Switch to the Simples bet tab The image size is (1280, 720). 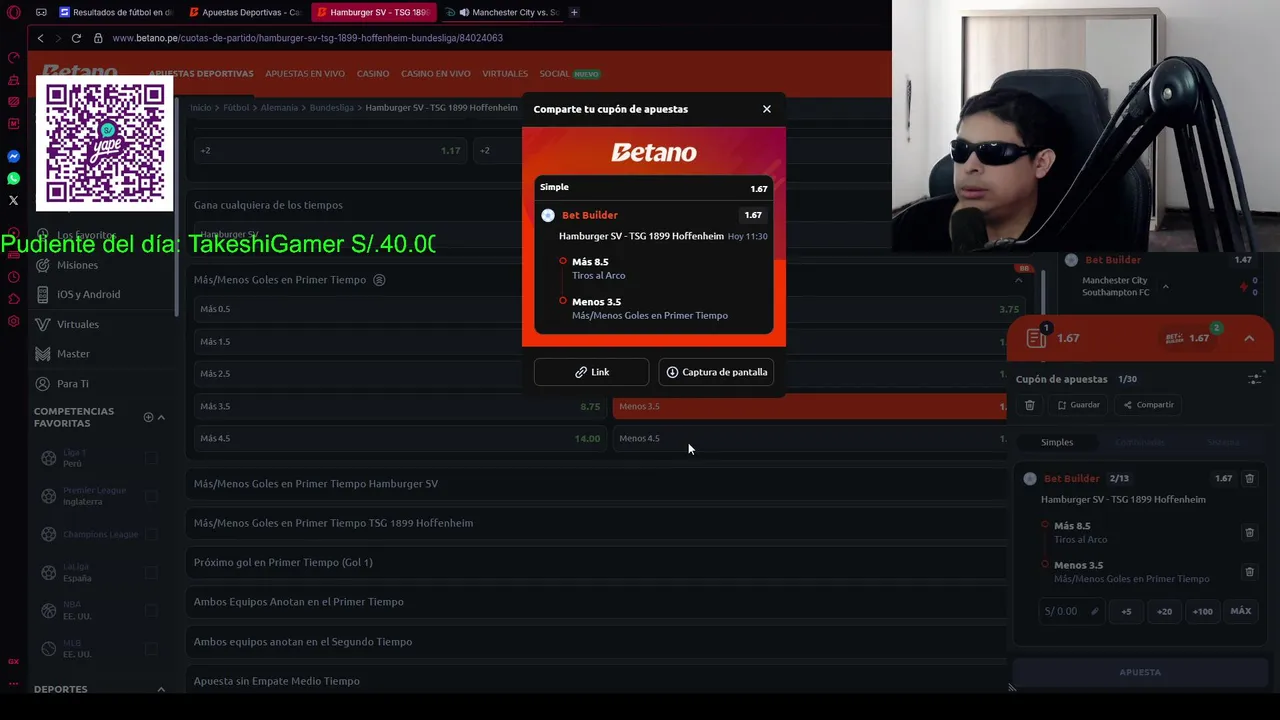(1057, 442)
